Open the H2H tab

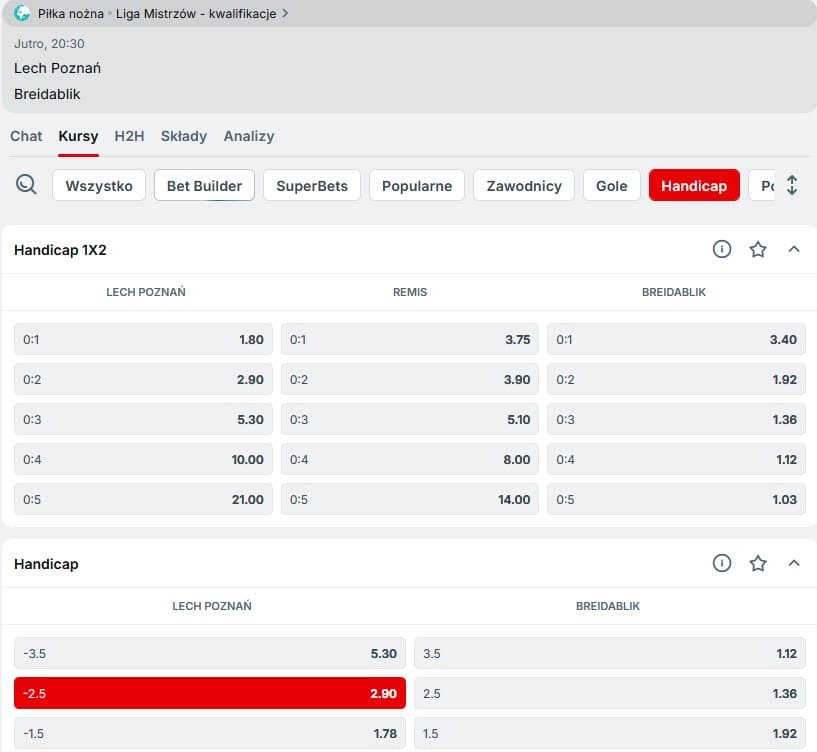click(x=129, y=136)
